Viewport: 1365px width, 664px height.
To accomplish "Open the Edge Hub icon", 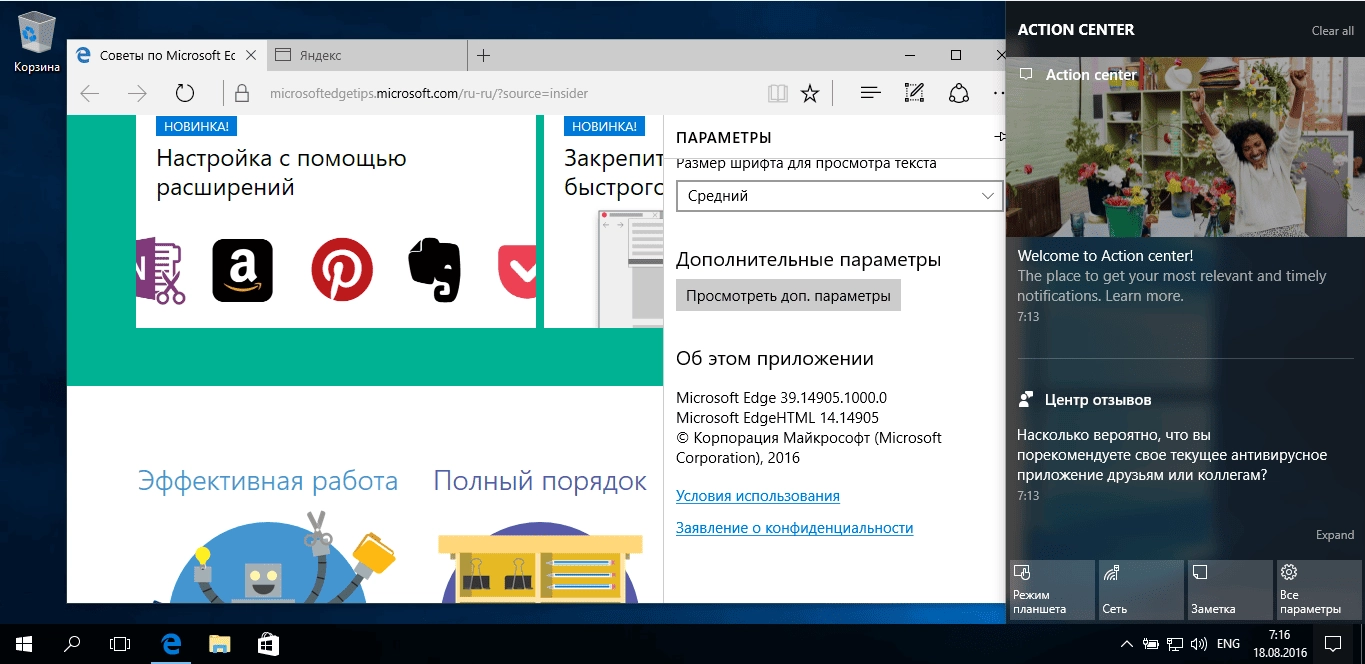I will [871, 94].
